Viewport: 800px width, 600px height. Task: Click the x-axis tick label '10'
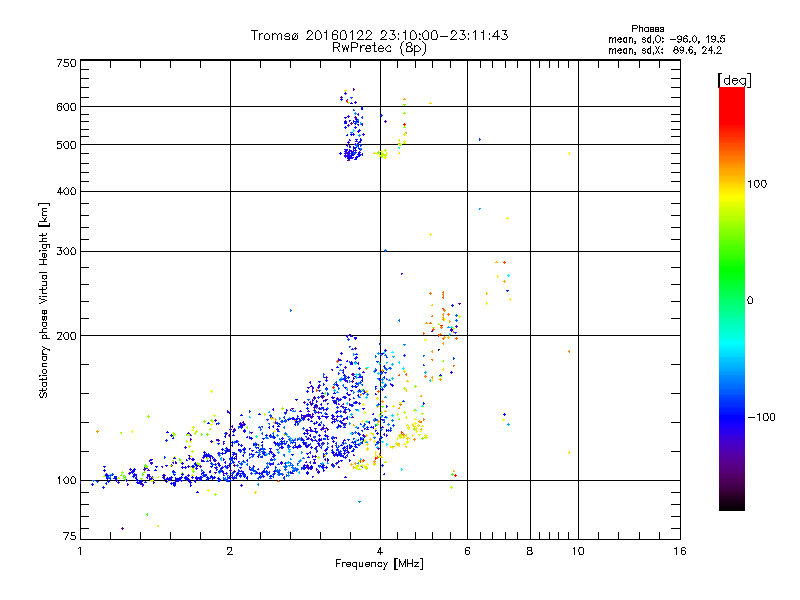coord(578,551)
